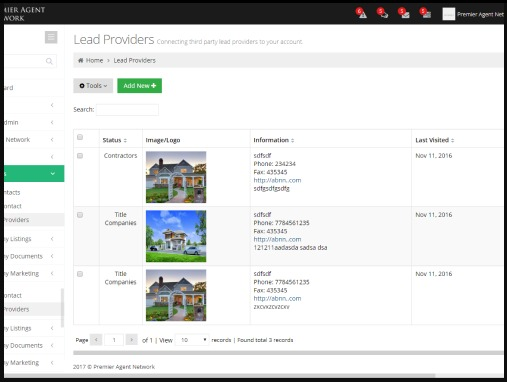Click the Found total 3 records text
Screen dimensions: 507x382
tap(265, 340)
